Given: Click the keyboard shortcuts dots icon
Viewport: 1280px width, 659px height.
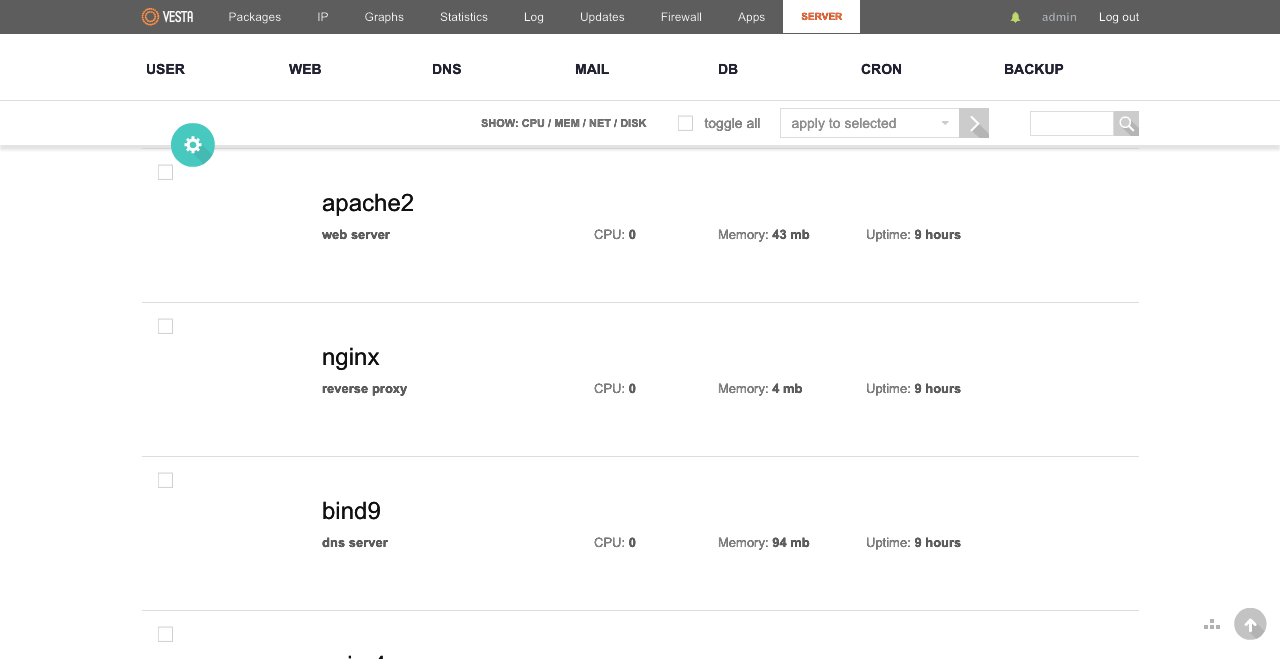Looking at the screenshot, I should 1212,625.
